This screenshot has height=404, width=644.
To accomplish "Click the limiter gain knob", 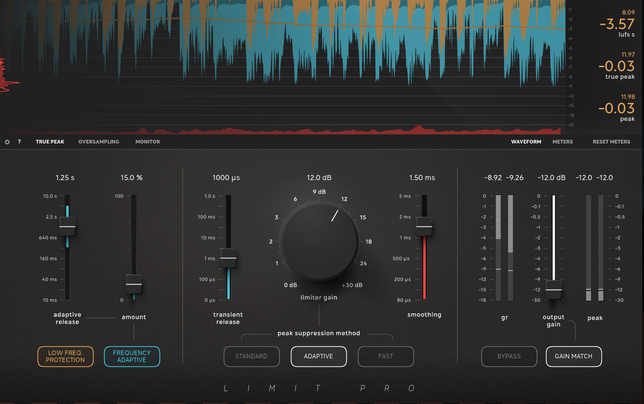I will [x=320, y=242].
